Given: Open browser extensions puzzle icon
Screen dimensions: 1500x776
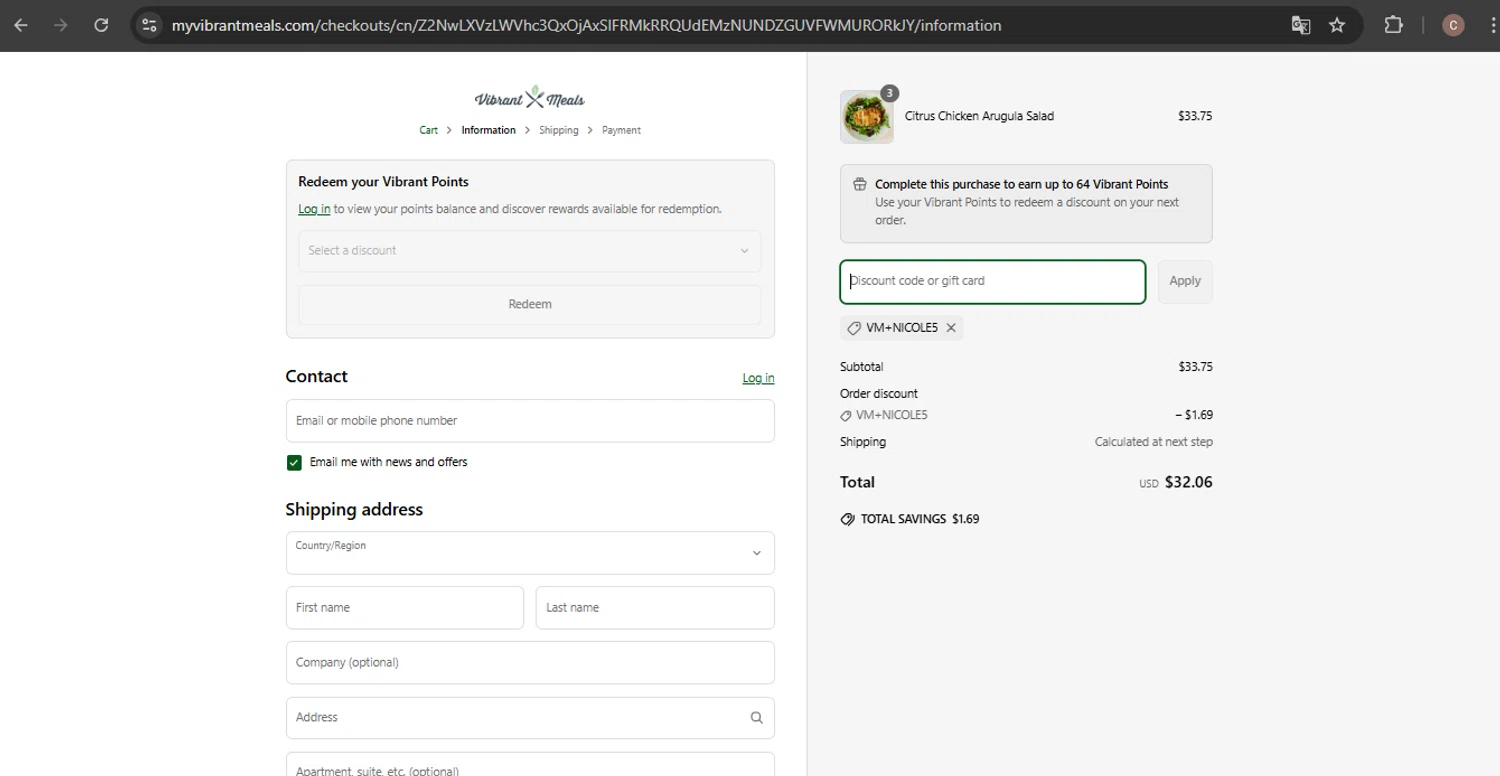Looking at the screenshot, I should point(1393,25).
